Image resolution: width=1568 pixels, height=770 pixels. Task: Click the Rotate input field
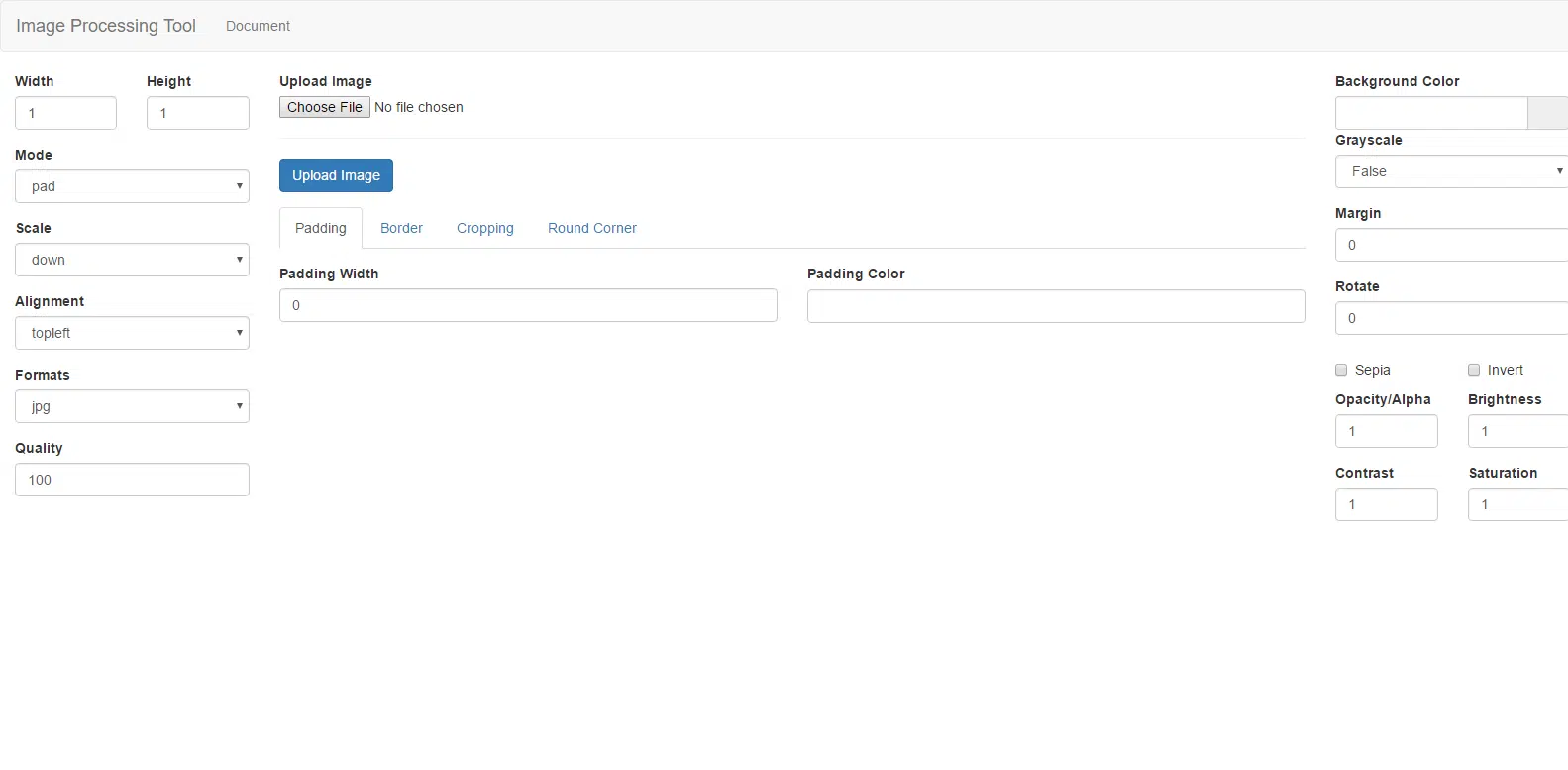[x=1450, y=318]
